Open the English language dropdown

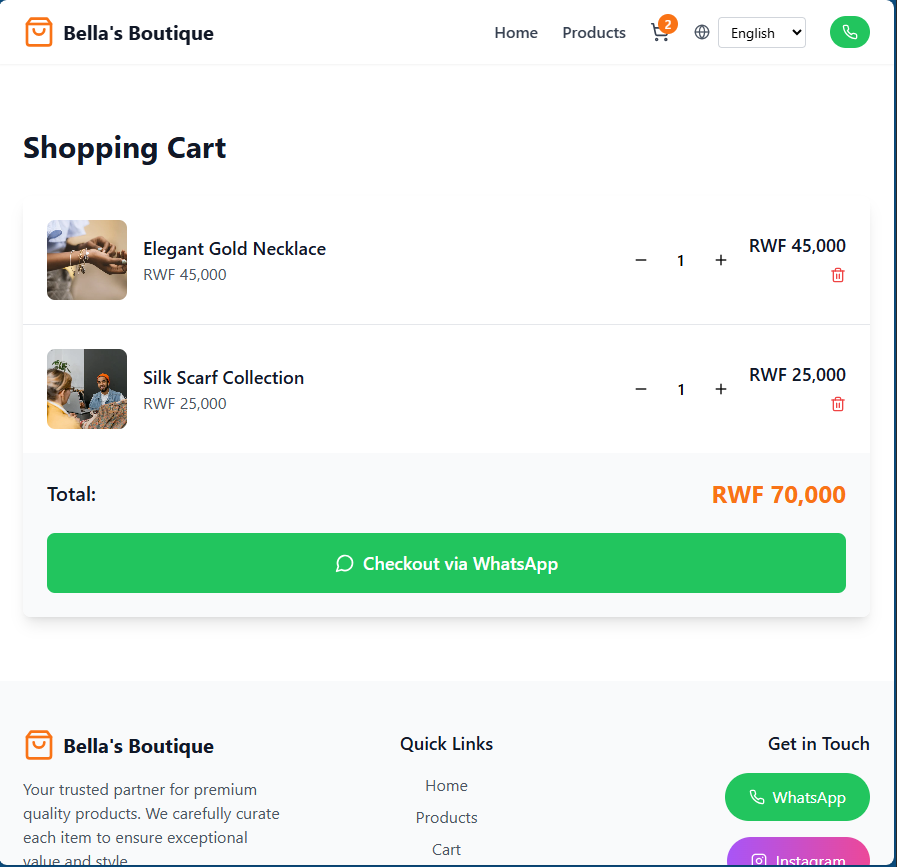pyautogui.click(x=761, y=32)
